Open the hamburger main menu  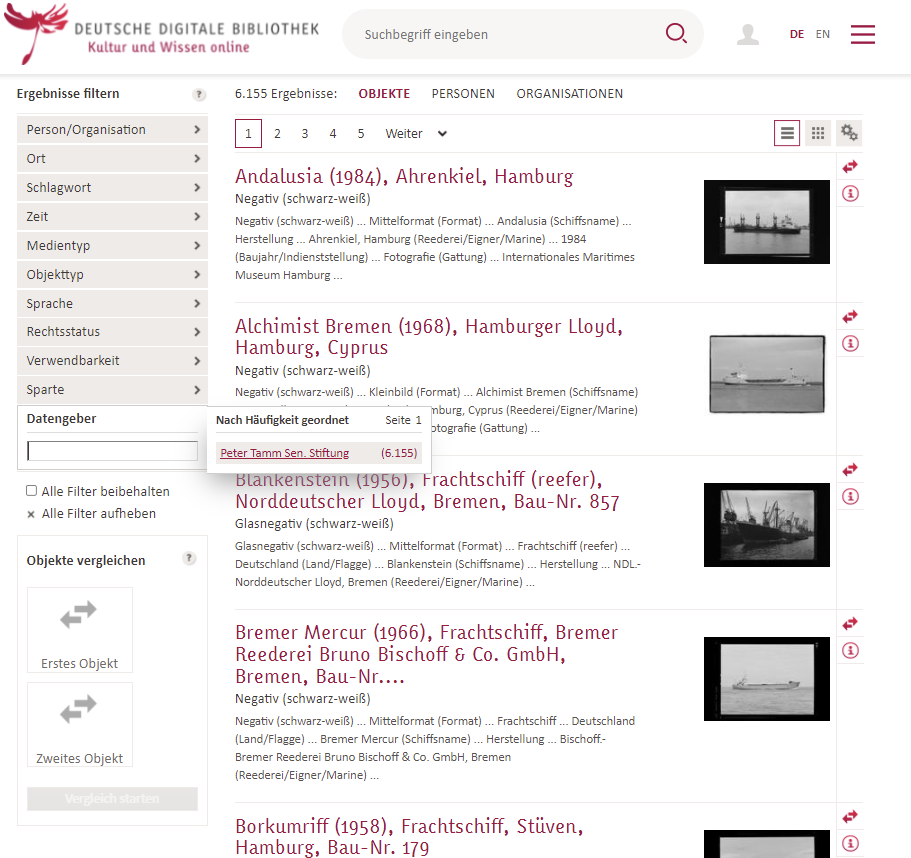(x=863, y=34)
